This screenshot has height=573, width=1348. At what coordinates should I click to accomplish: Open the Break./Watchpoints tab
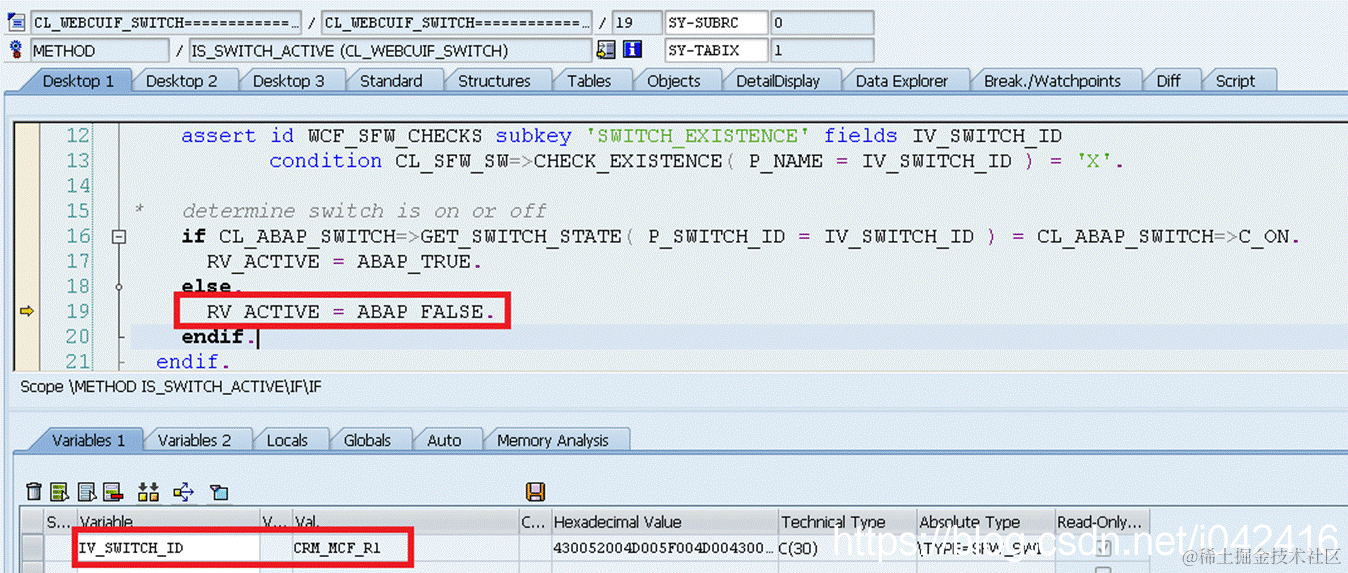pyautogui.click(x=1052, y=81)
